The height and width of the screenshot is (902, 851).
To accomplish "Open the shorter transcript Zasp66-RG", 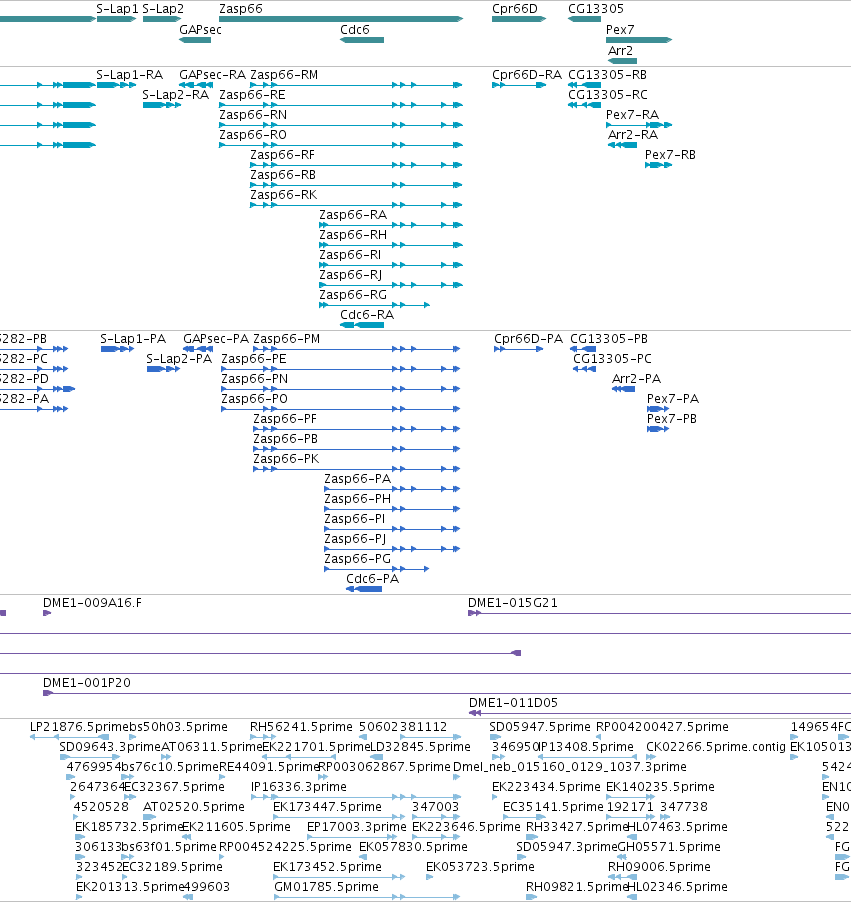I will pyautogui.click(x=375, y=305).
